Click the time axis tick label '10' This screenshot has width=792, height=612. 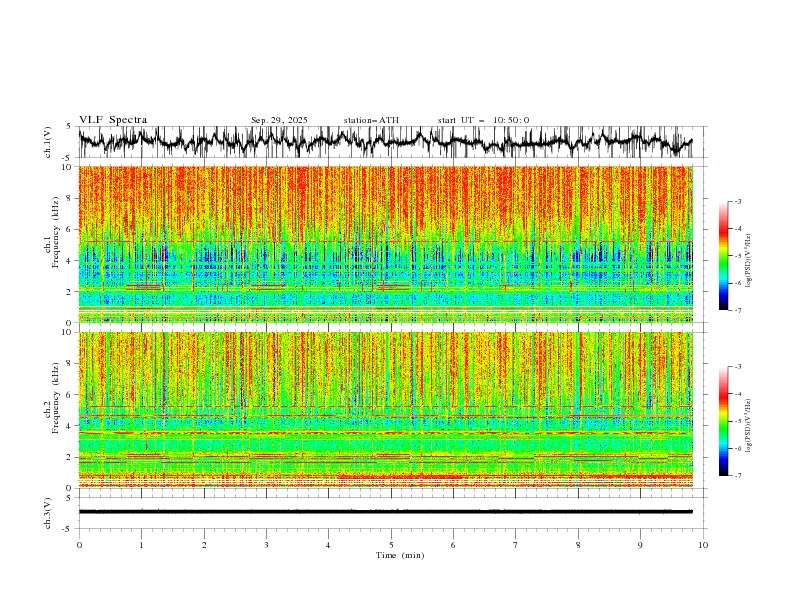tap(703, 545)
